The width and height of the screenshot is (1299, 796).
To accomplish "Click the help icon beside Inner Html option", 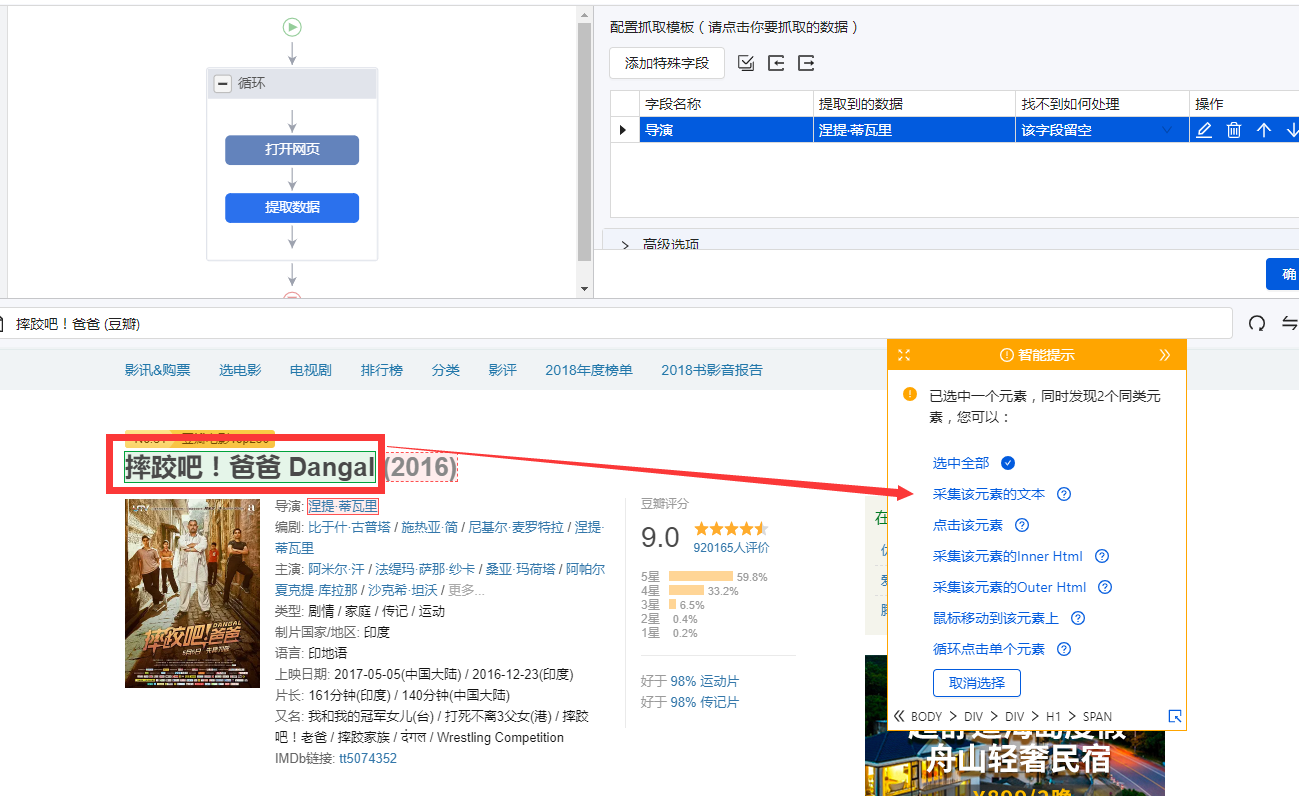I will click(1102, 556).
